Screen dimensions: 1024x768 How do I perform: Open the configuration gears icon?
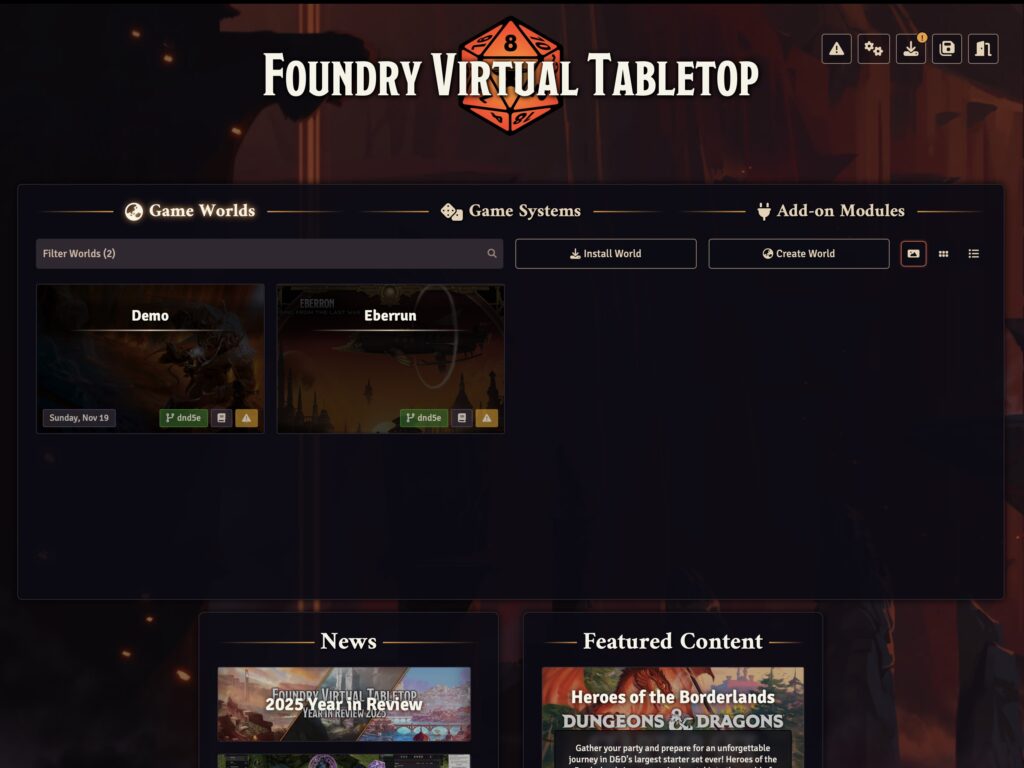click(873, 49)
